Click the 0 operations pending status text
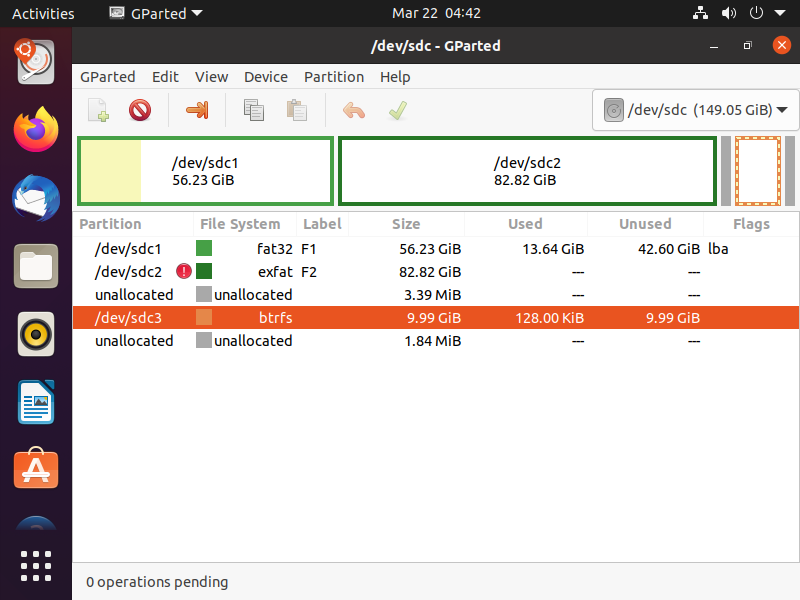The image size is (800, 600). point(157,582)
